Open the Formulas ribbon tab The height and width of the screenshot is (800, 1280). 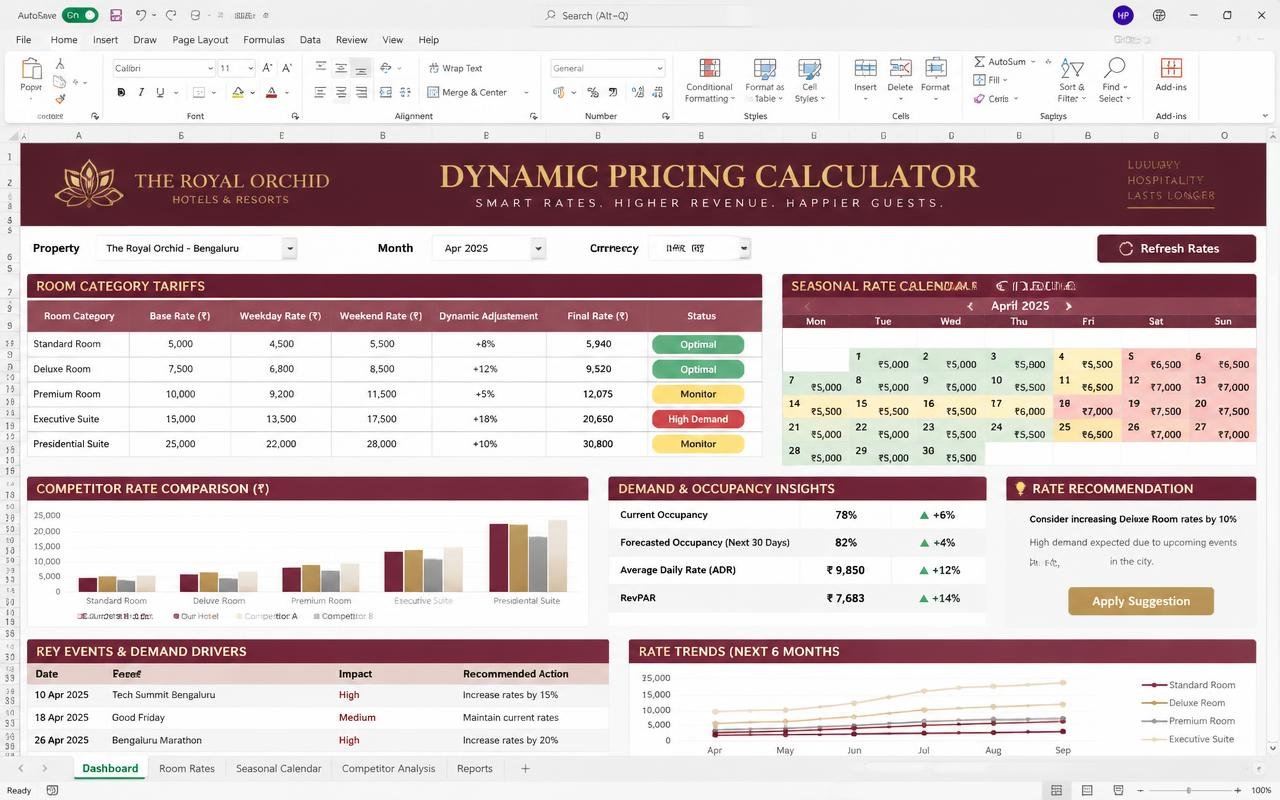pyautogui.click(x=264, y=40)
